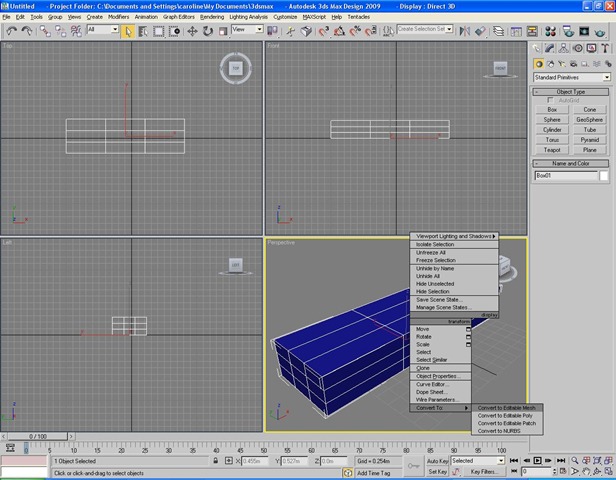Viewport: 616px width, 480px height.
Task: Click the Pyramid primitive button
Action: pos(589,140)
